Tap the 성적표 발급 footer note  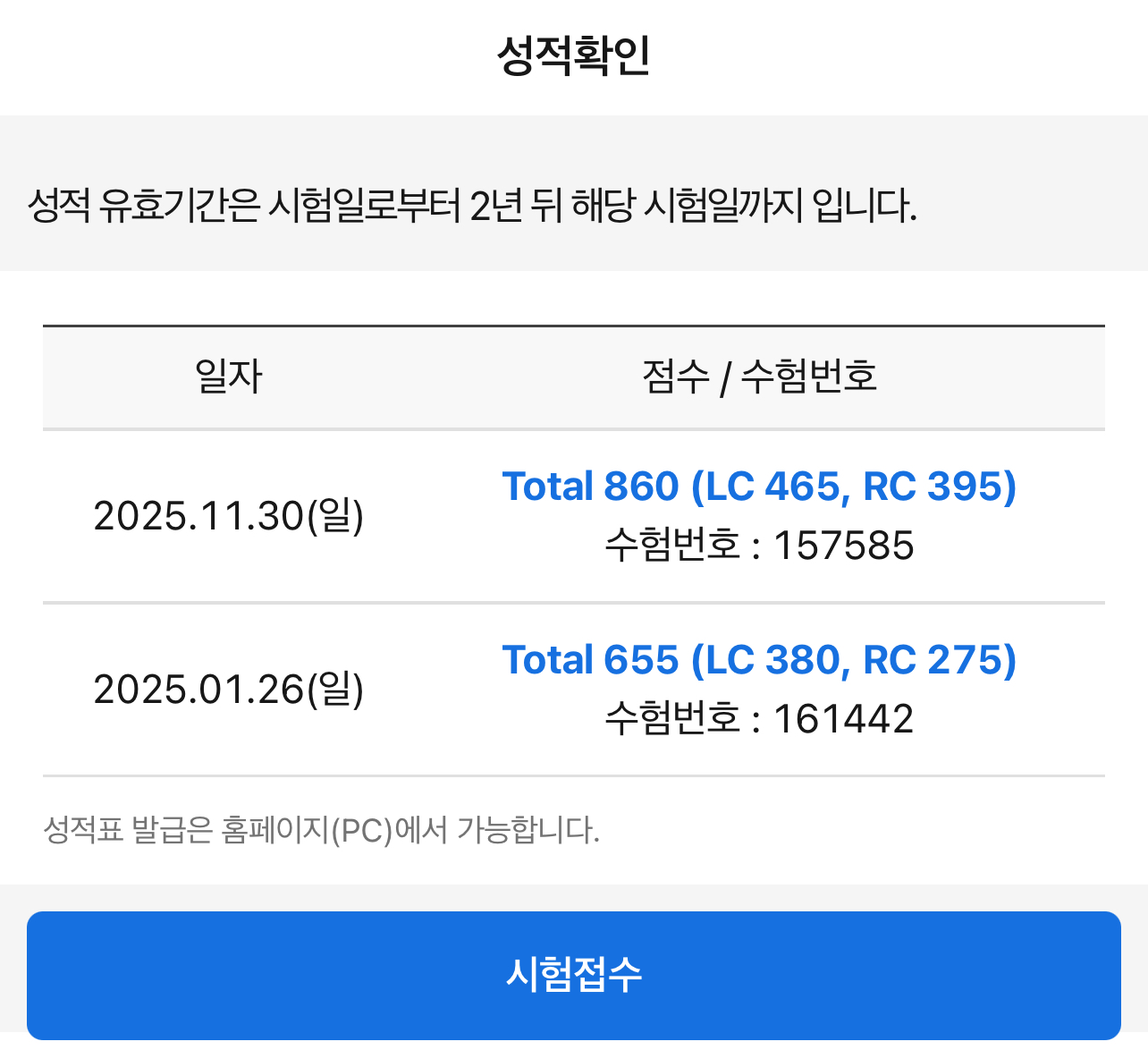point(321,830)
